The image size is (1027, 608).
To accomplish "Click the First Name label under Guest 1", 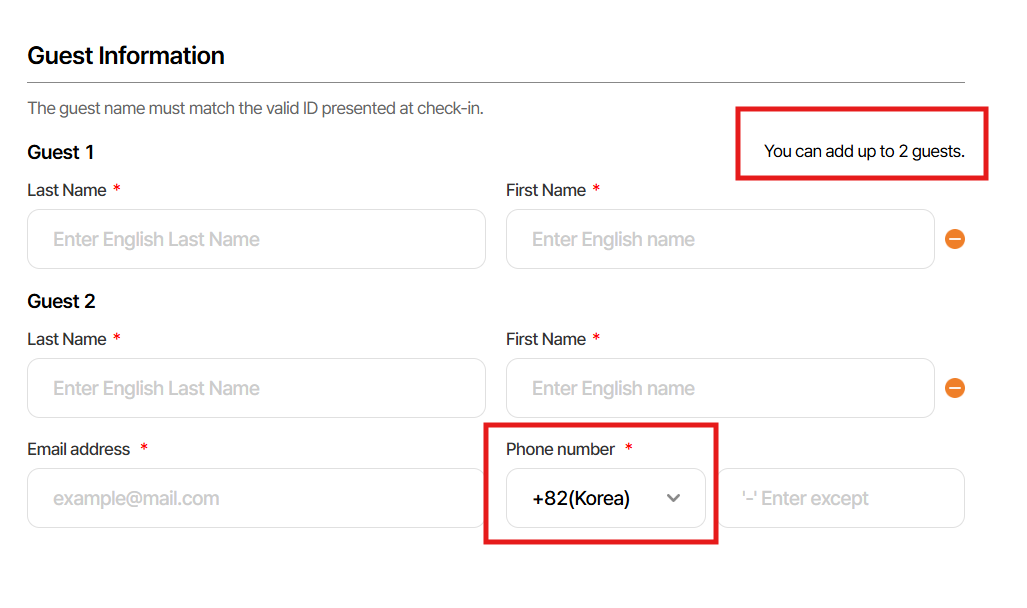I will point(546,190).
